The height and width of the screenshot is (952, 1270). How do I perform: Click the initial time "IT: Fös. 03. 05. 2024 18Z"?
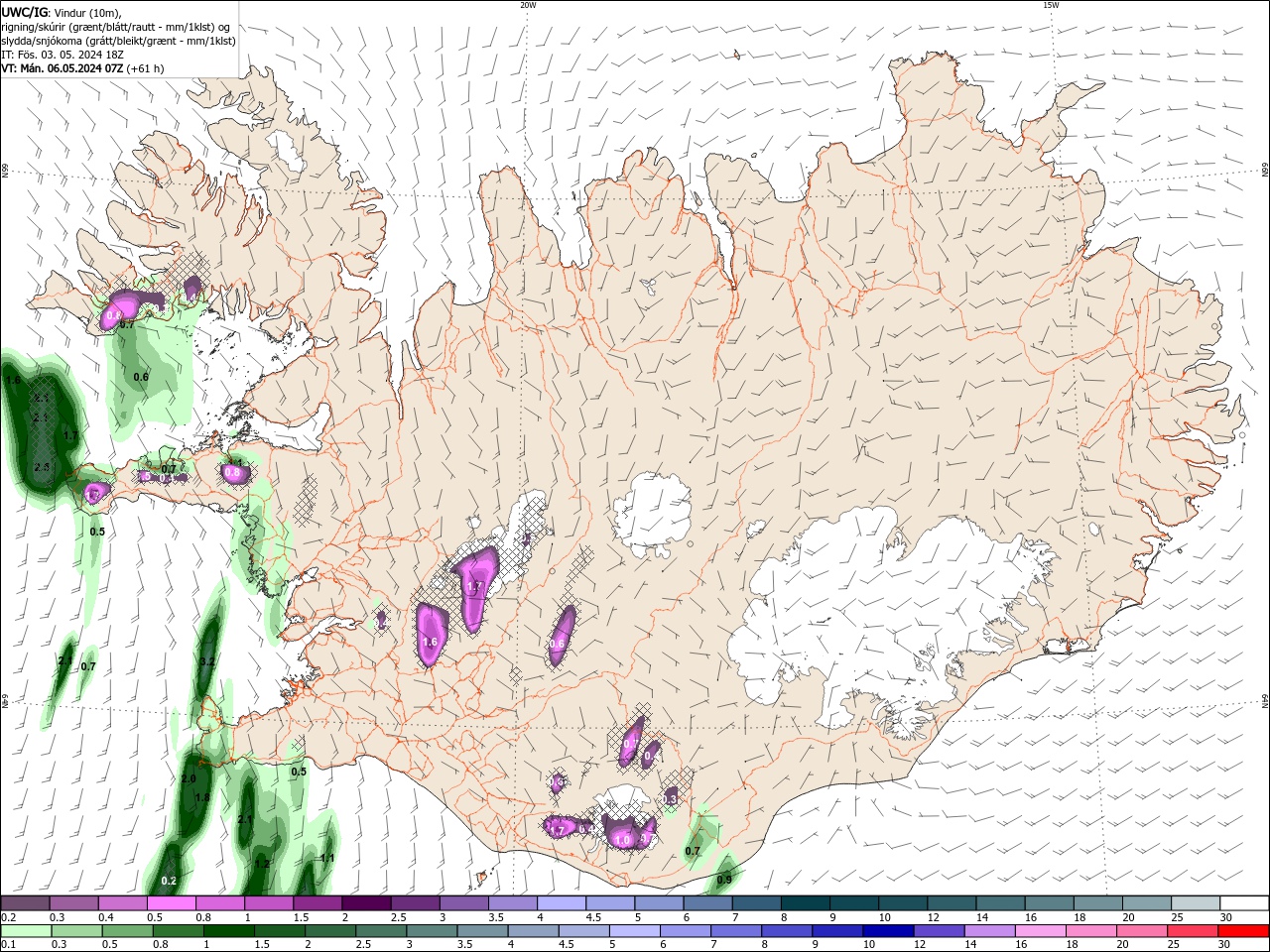(61, 55)
